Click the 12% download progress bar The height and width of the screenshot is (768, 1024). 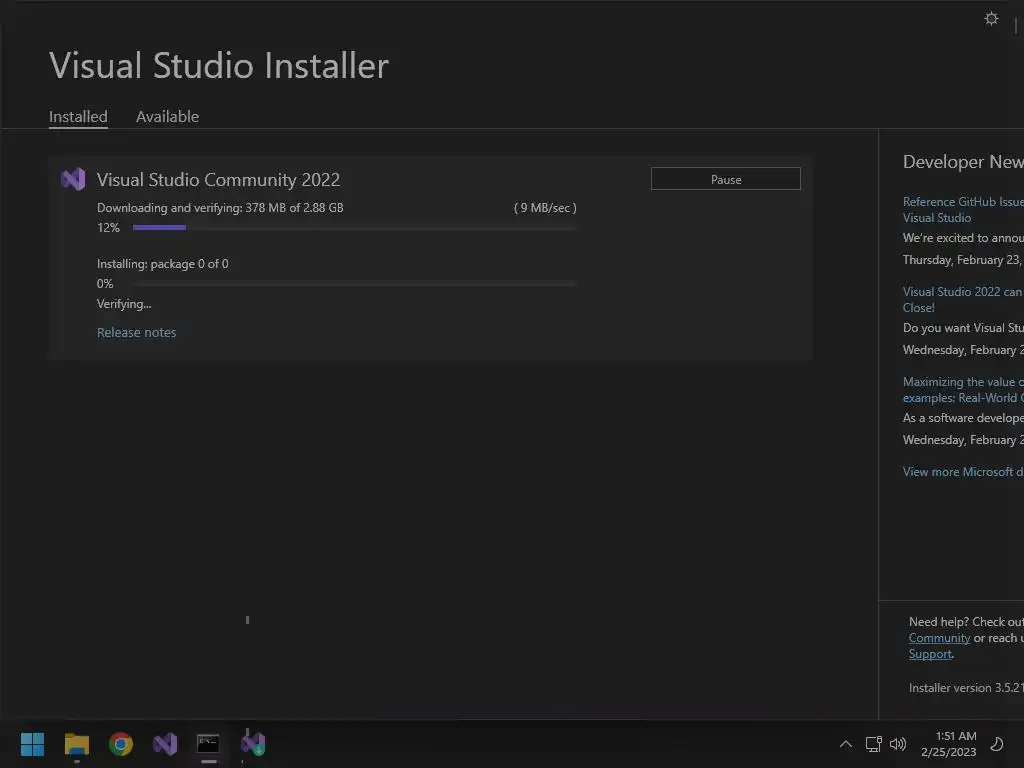[355, 227]
